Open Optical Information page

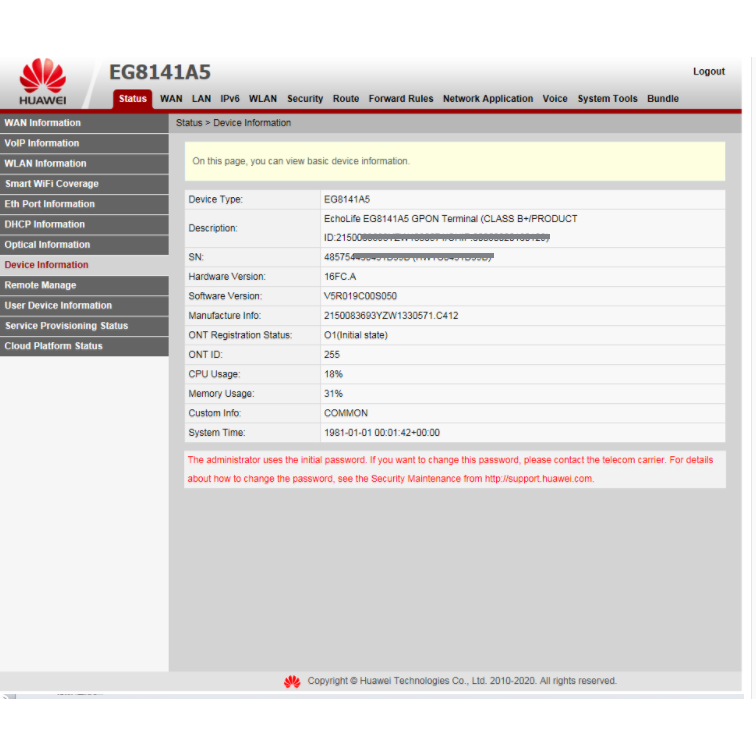click(84, 244)
